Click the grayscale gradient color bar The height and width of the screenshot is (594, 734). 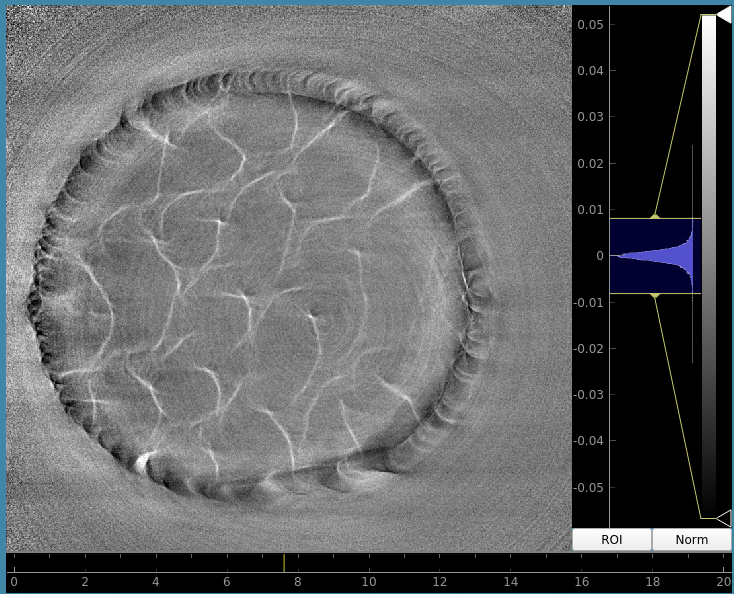point(709,266)
